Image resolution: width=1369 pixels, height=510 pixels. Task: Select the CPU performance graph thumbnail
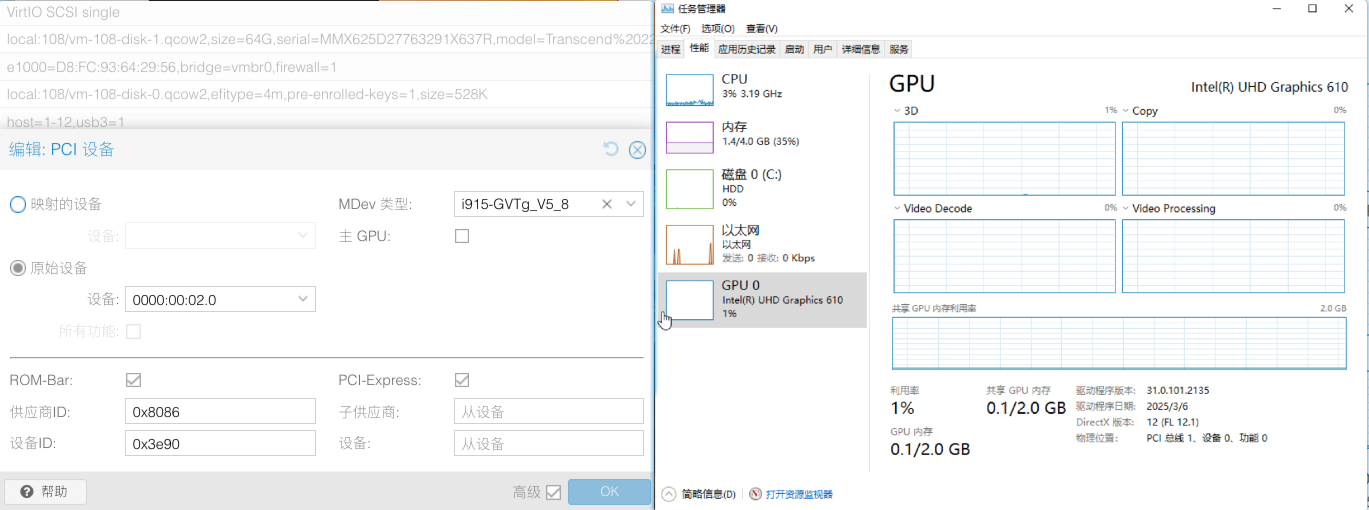[x=690, y=90]
